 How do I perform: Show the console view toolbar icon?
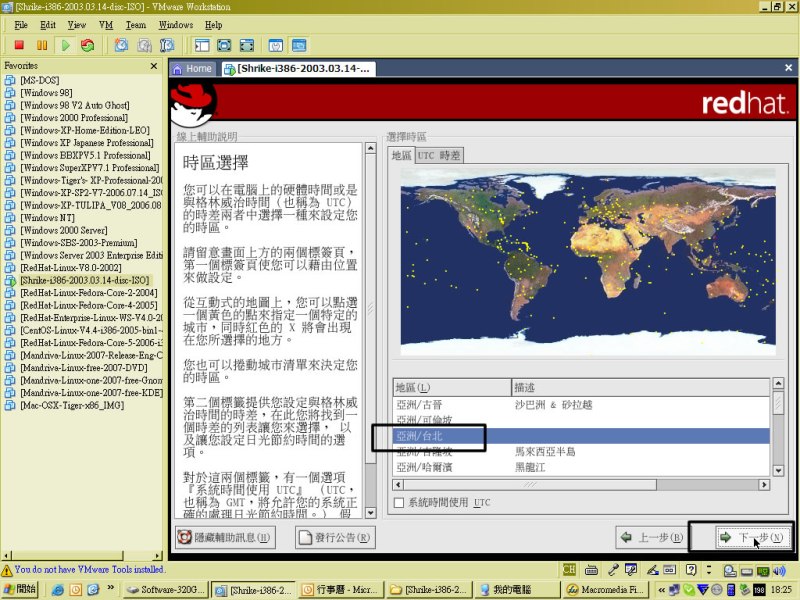pyautogui.click(x=299, y=45)
